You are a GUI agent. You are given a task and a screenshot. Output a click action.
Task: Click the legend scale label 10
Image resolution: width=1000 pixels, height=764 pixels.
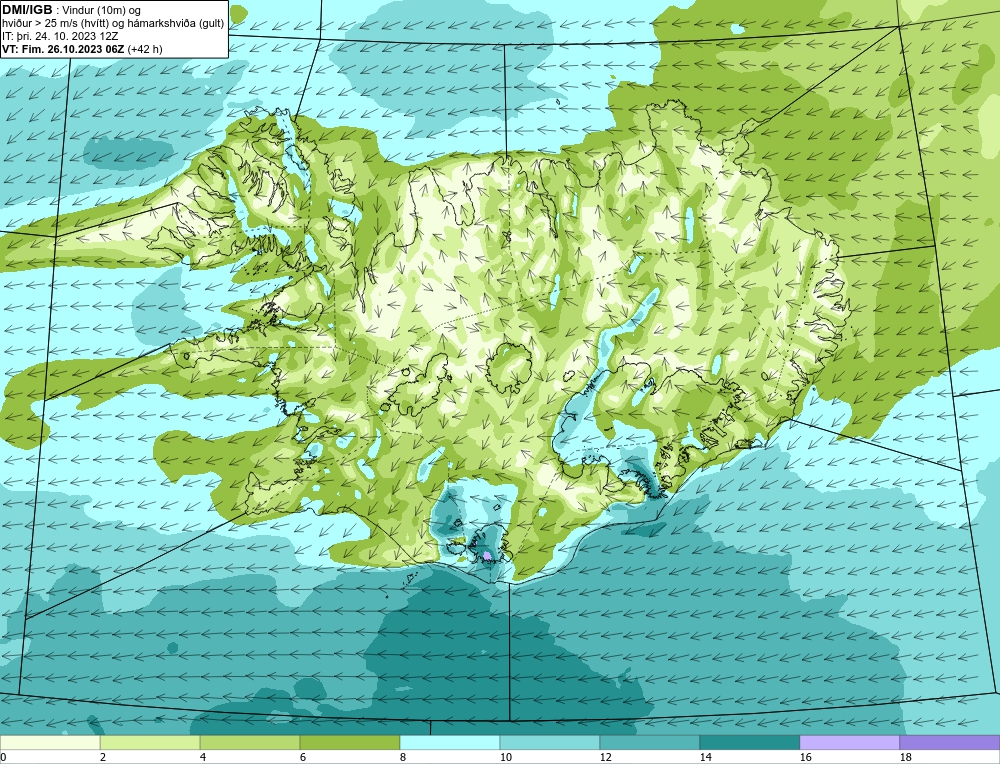(x=505, y=757)
